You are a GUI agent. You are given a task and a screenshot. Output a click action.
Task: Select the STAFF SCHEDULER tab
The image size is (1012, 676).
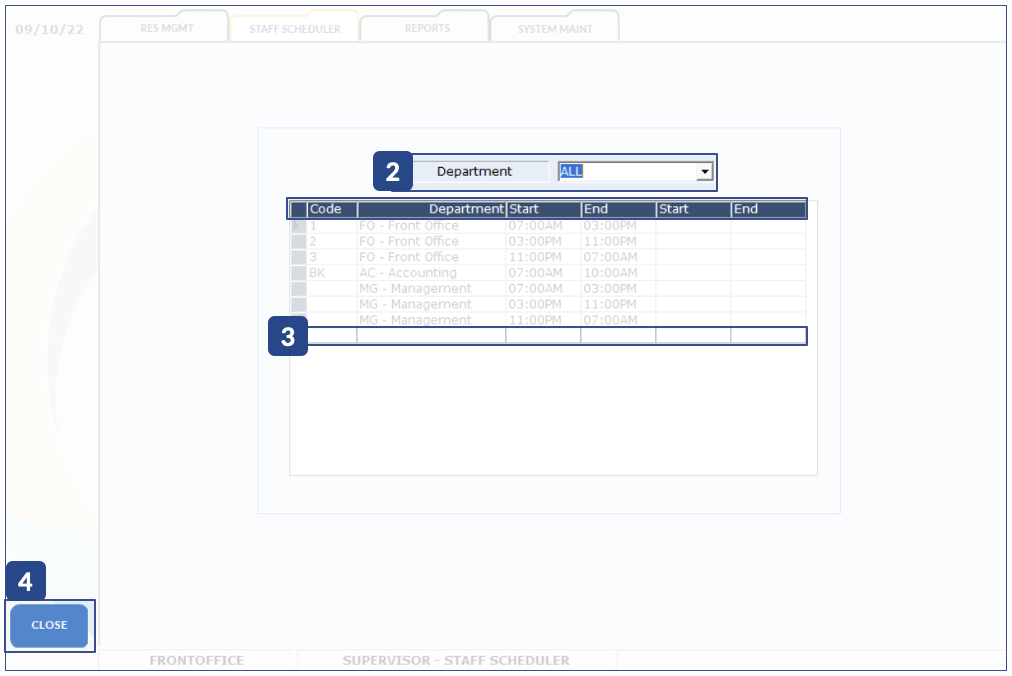295,29
